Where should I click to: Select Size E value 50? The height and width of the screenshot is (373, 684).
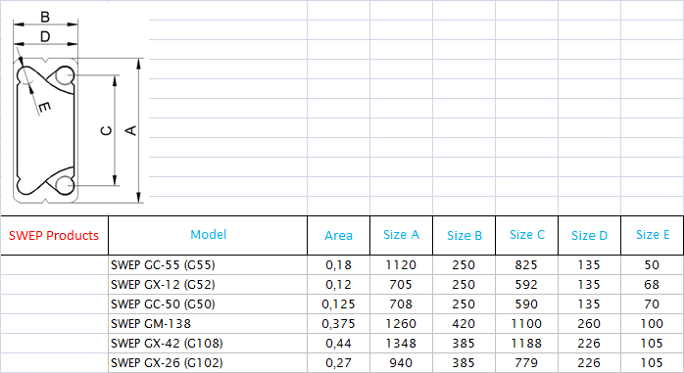tap(652, 265)
